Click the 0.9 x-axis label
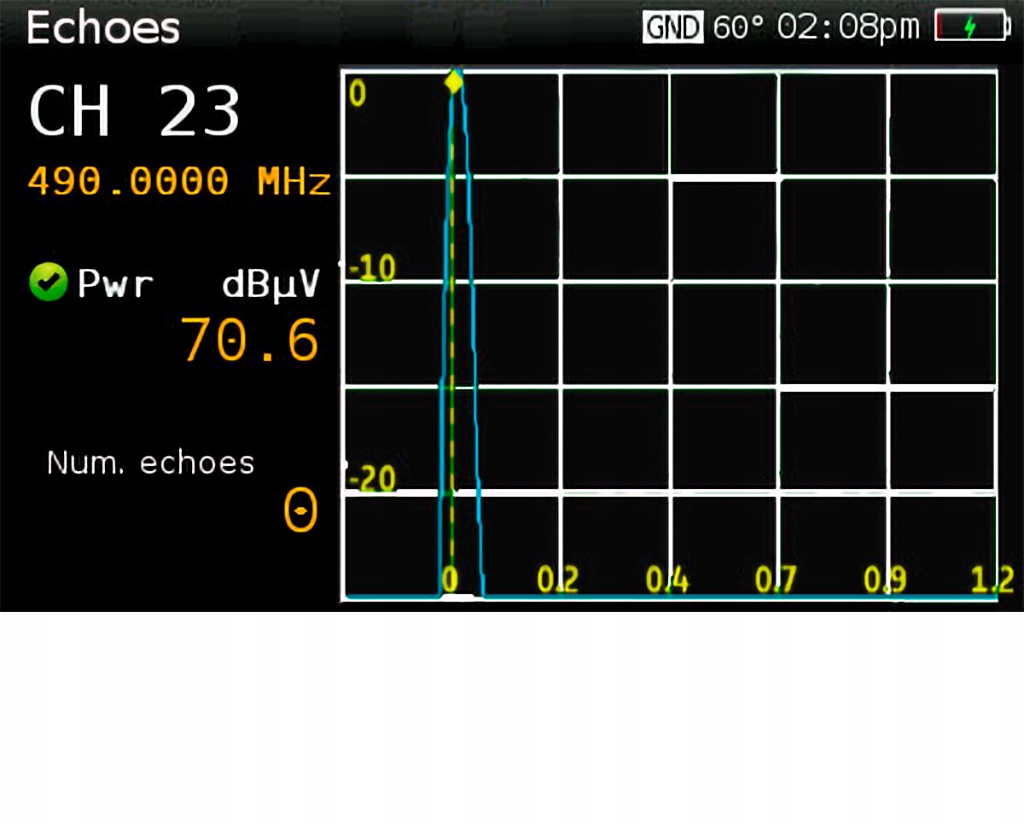The width and height of the screenshot is (1024, 825). (x=885, y=579)
